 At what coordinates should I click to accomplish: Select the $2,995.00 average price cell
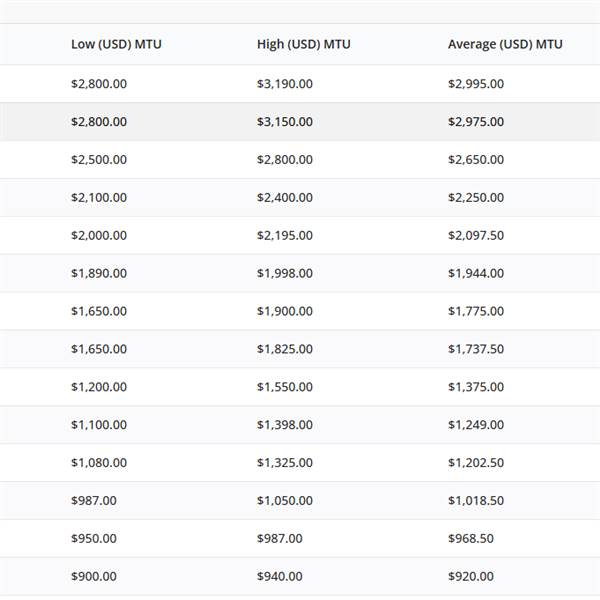click(476, 84)
